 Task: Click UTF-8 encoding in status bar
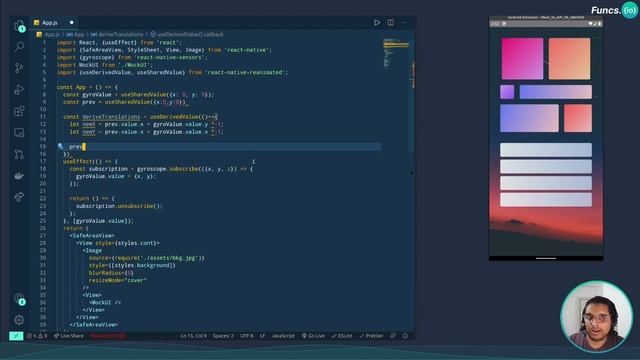[247, 336]
